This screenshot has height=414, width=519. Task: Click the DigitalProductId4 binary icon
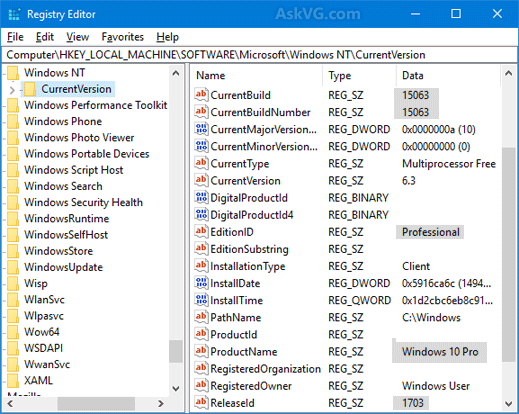[x=201, y=214]
